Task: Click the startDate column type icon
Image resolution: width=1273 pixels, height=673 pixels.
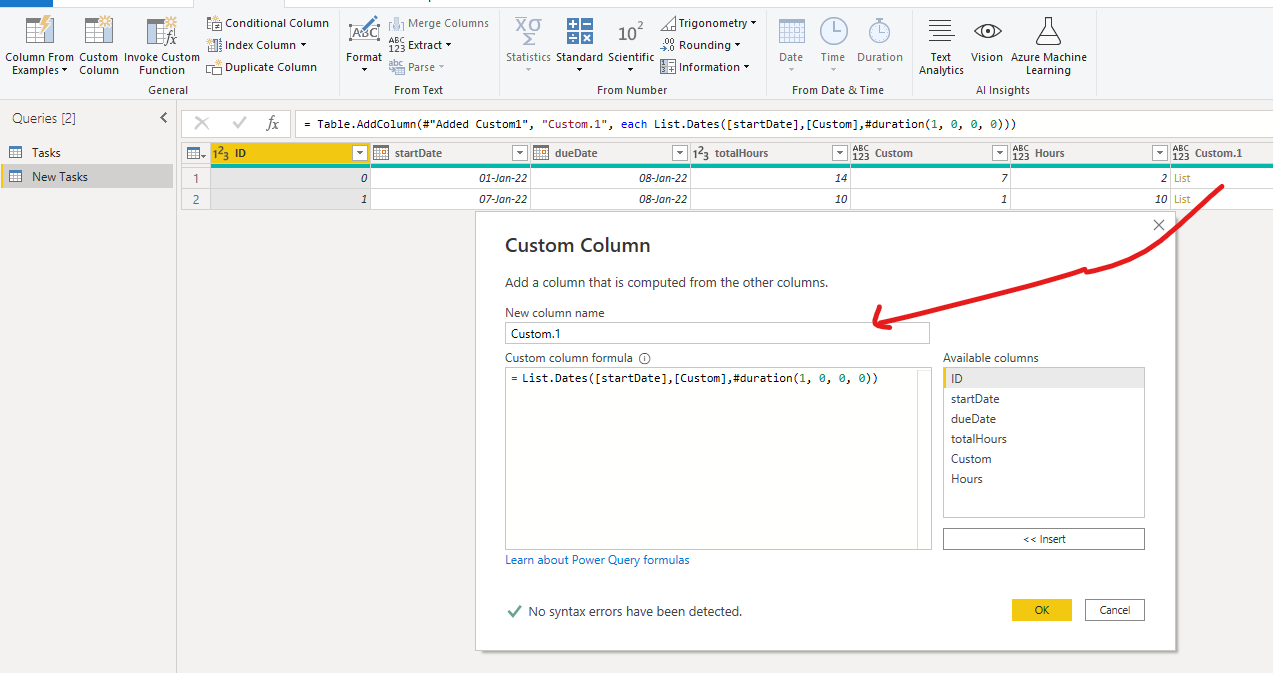Action: click(381, 153)
